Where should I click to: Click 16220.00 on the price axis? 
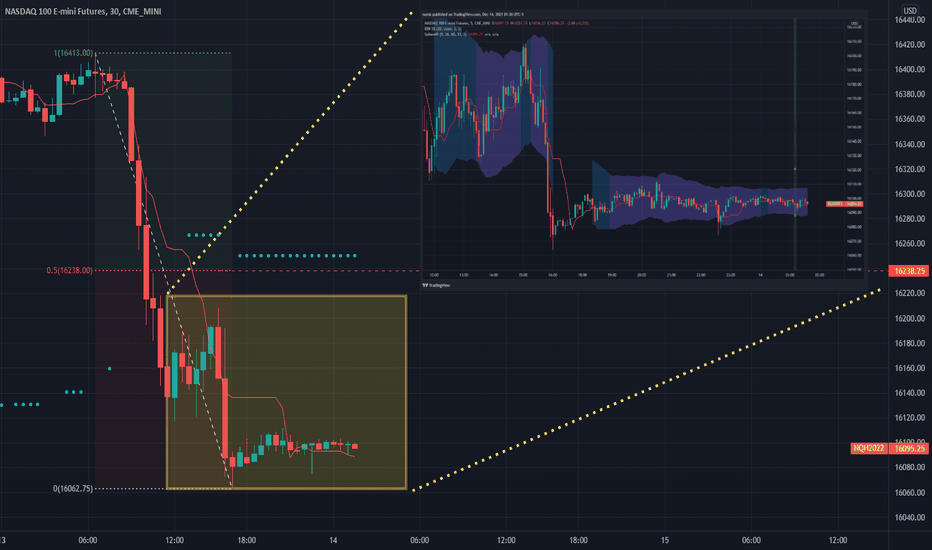(909, 293)
